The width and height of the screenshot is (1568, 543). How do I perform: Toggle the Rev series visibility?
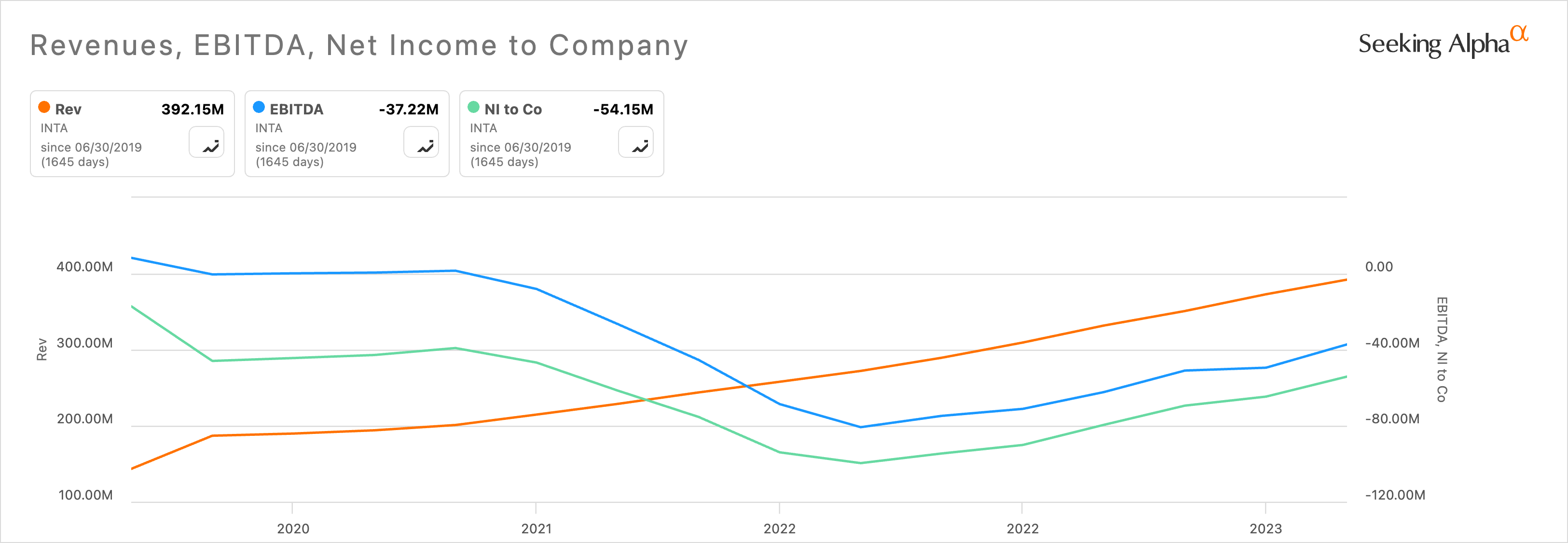point(68,110)
